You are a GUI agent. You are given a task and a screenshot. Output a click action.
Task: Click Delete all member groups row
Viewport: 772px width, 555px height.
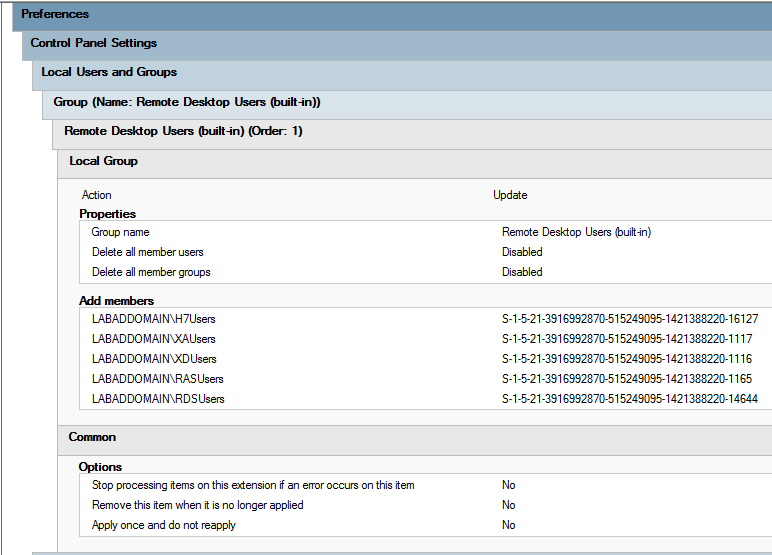pyautogui.click(x=151, y=272)
